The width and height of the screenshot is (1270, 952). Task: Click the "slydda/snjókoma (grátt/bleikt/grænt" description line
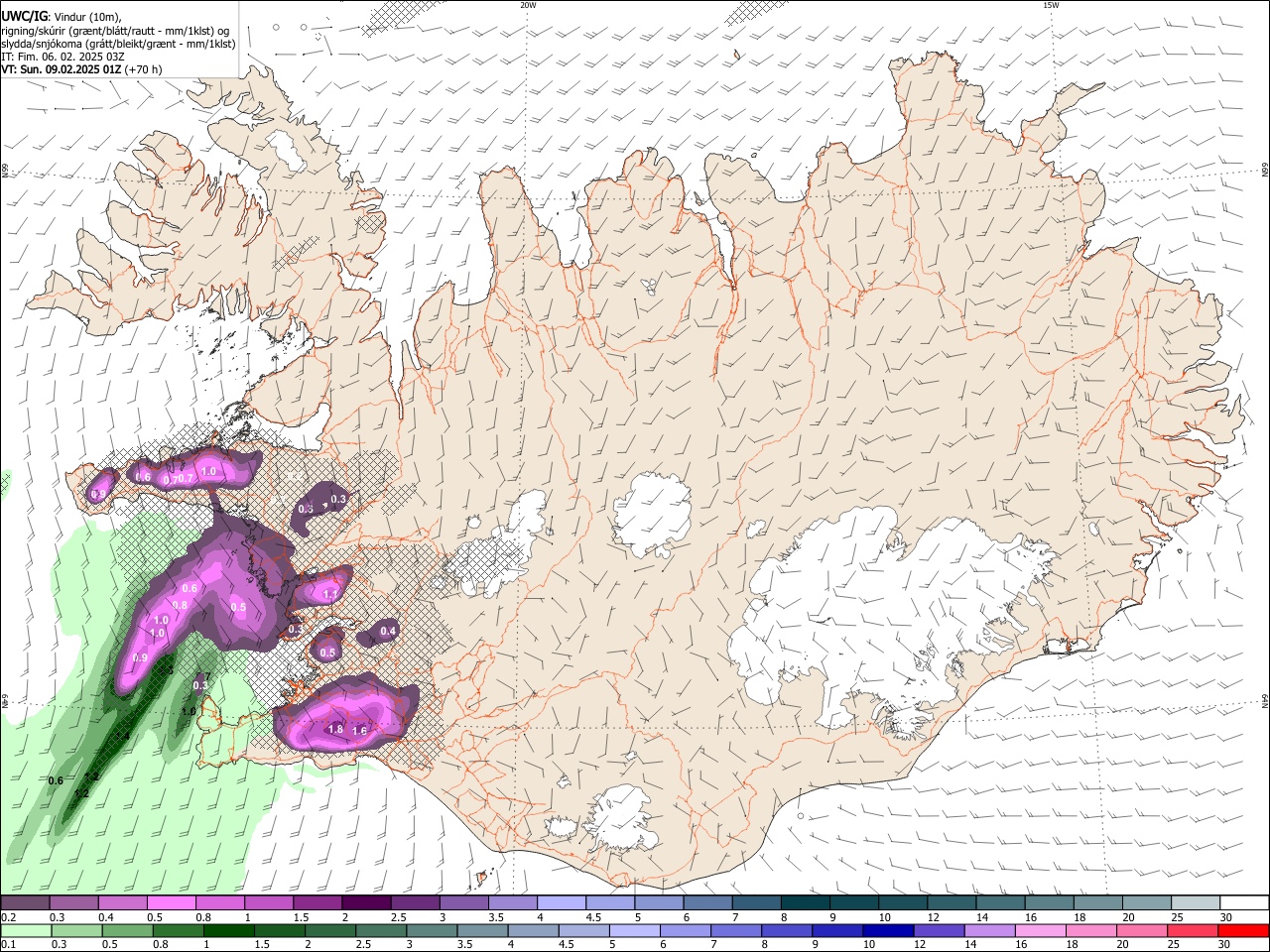click(118, 44)
